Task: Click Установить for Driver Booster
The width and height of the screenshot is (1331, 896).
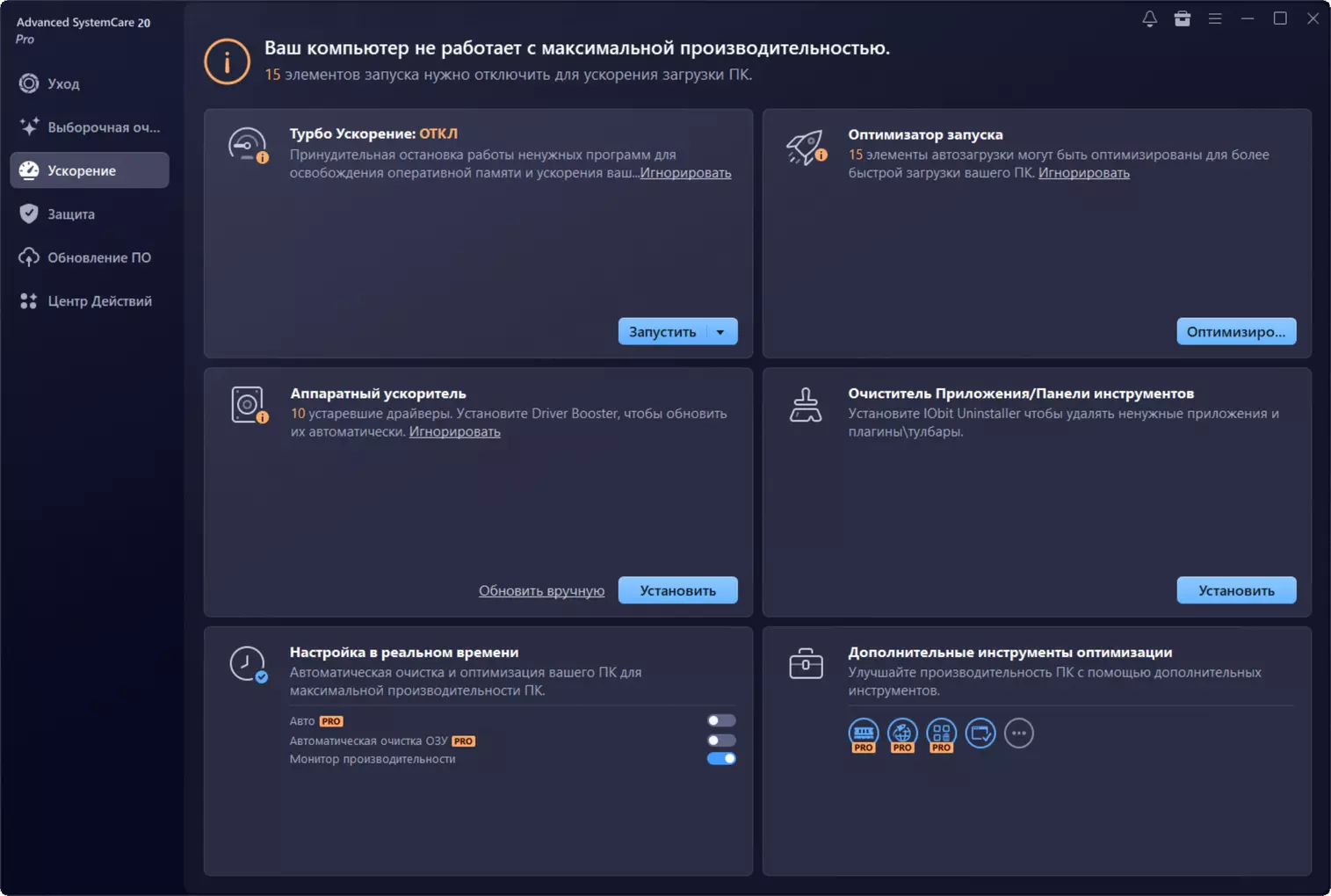Action: [x=677, y=590]
